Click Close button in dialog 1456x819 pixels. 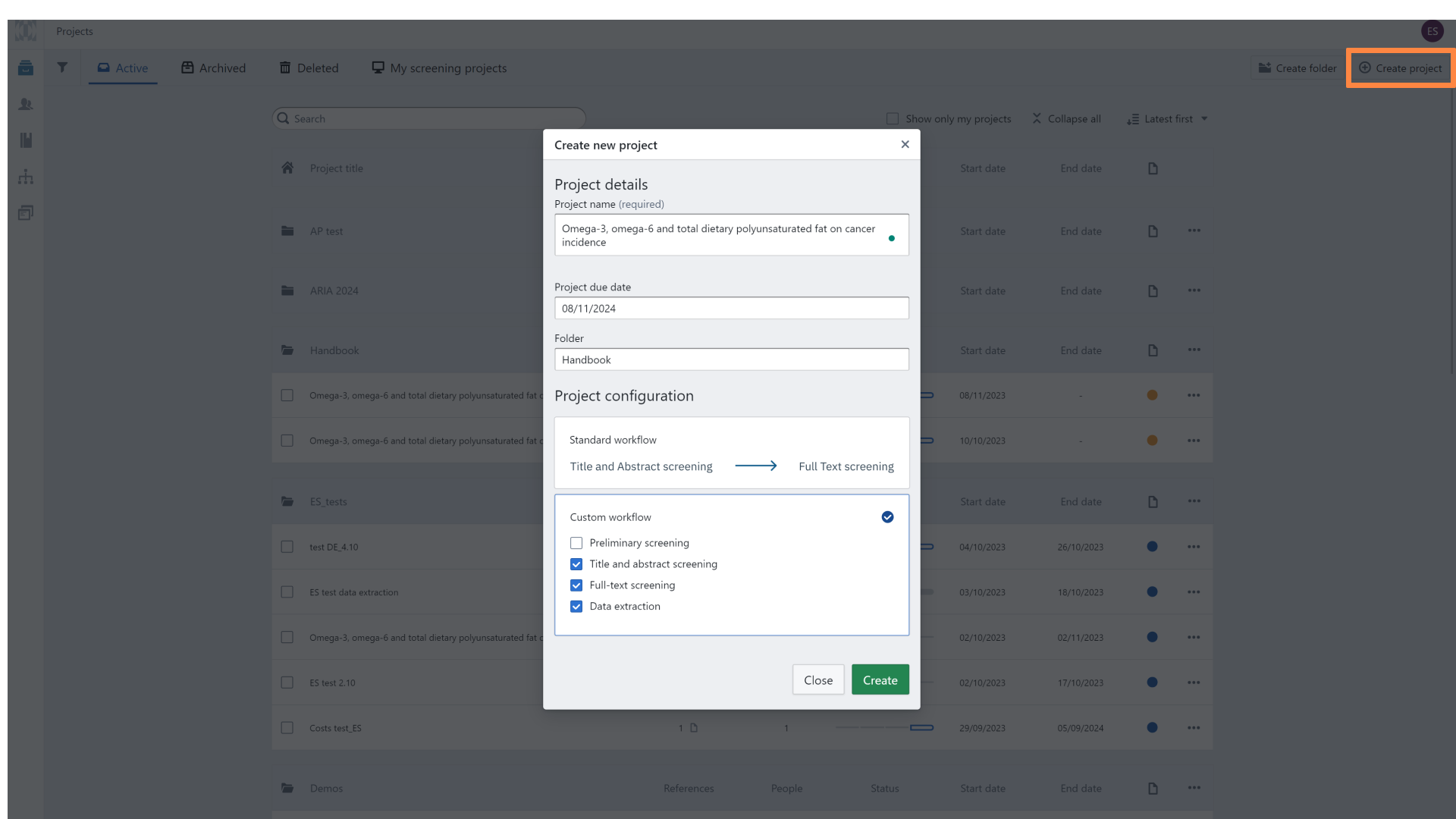[x=818, y=679]
